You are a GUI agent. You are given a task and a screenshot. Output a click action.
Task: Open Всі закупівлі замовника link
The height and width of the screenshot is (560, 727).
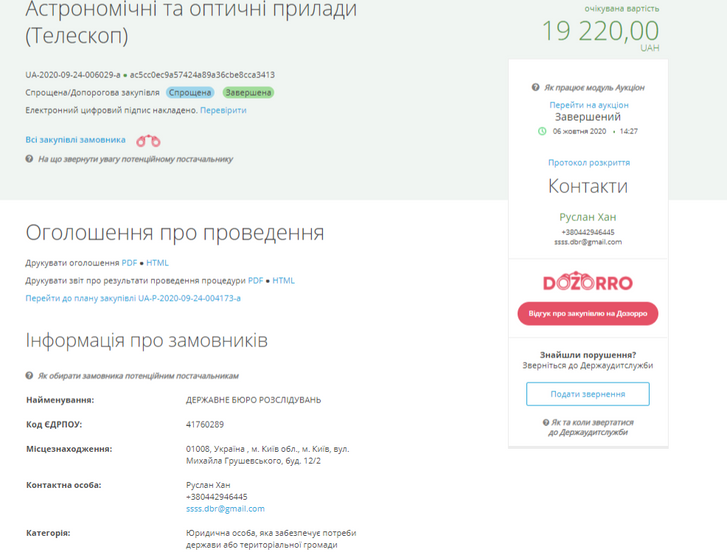point(76,140)
